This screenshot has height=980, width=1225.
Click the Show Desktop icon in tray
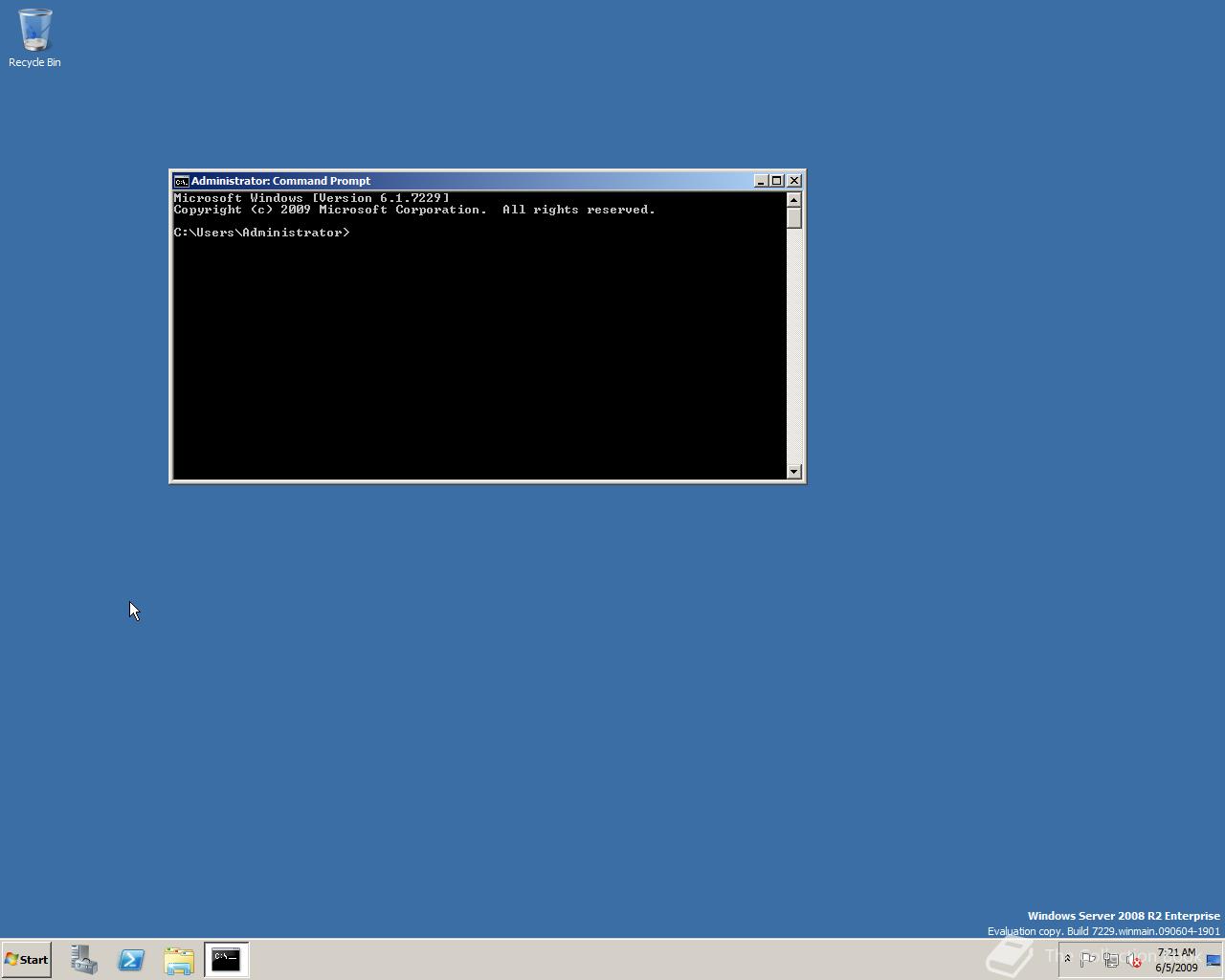[1214, 960]
